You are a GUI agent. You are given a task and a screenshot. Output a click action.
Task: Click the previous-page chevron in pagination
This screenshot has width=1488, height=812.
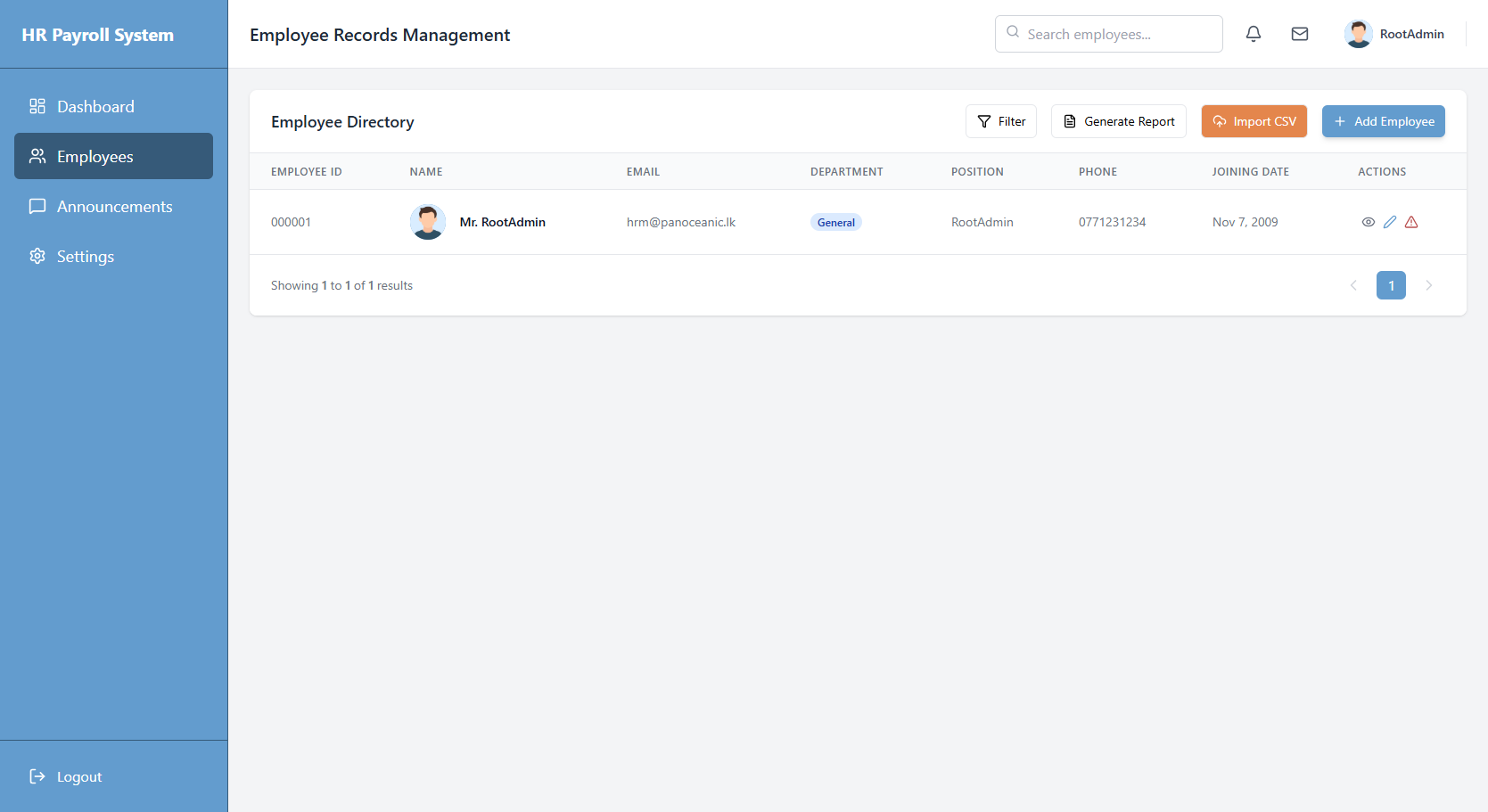1353,285
